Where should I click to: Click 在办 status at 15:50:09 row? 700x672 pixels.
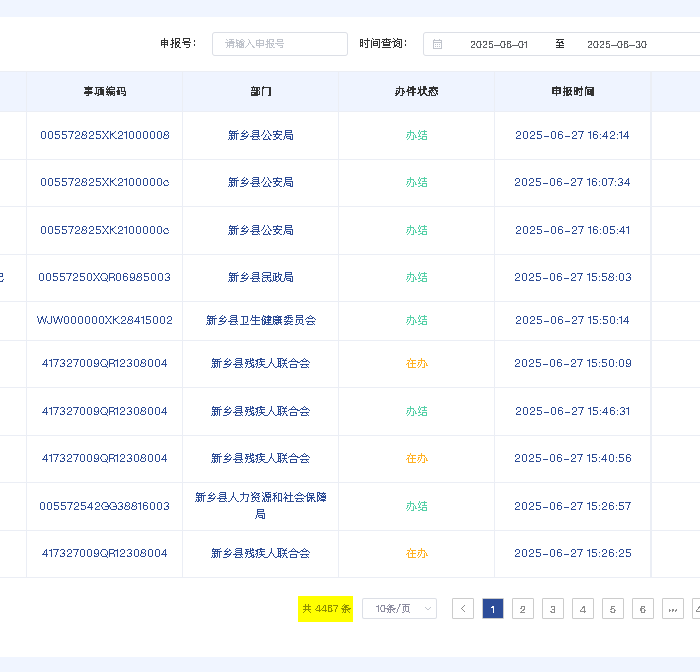[417, 363]
